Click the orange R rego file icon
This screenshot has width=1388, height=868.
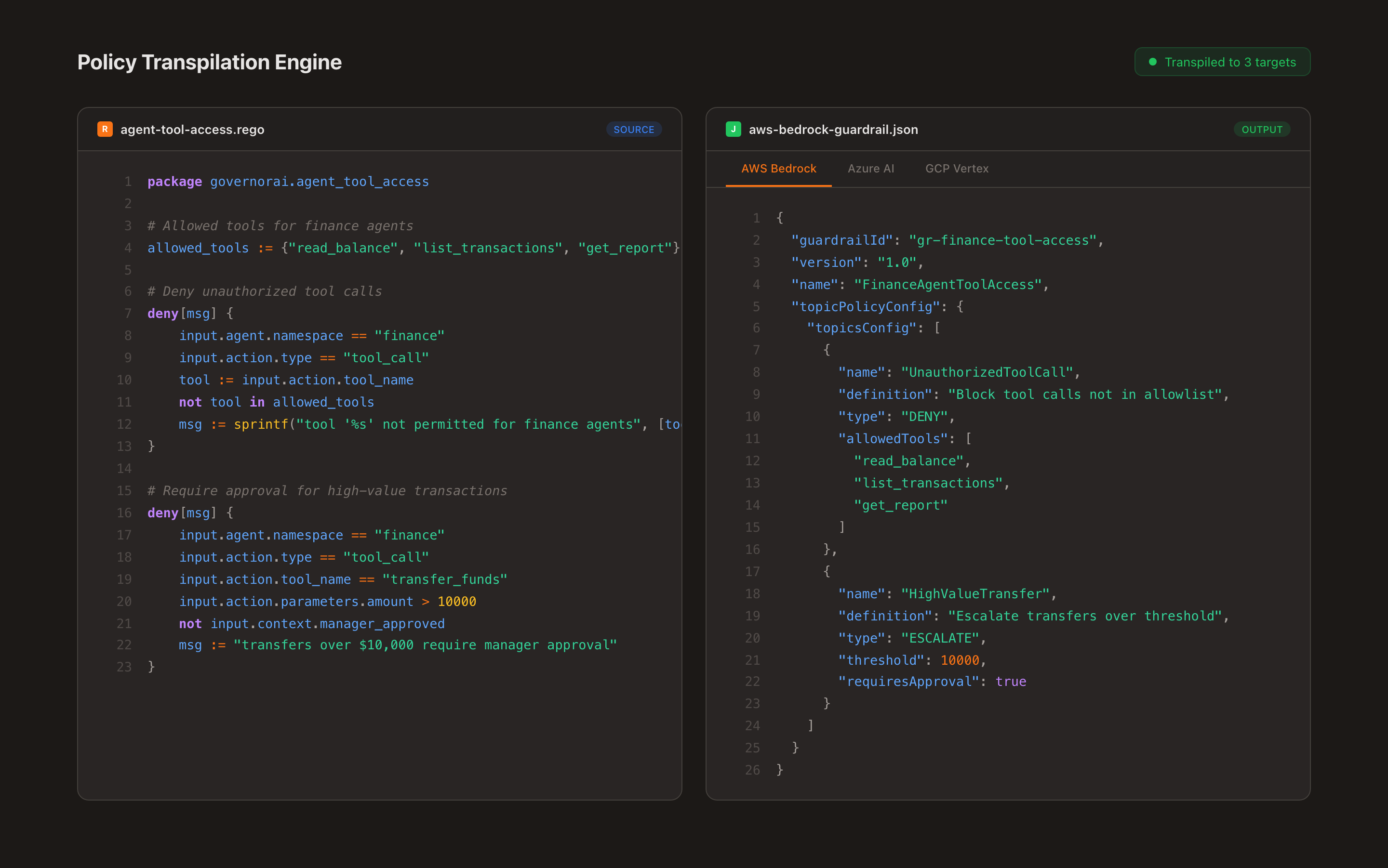pos(105,129)
